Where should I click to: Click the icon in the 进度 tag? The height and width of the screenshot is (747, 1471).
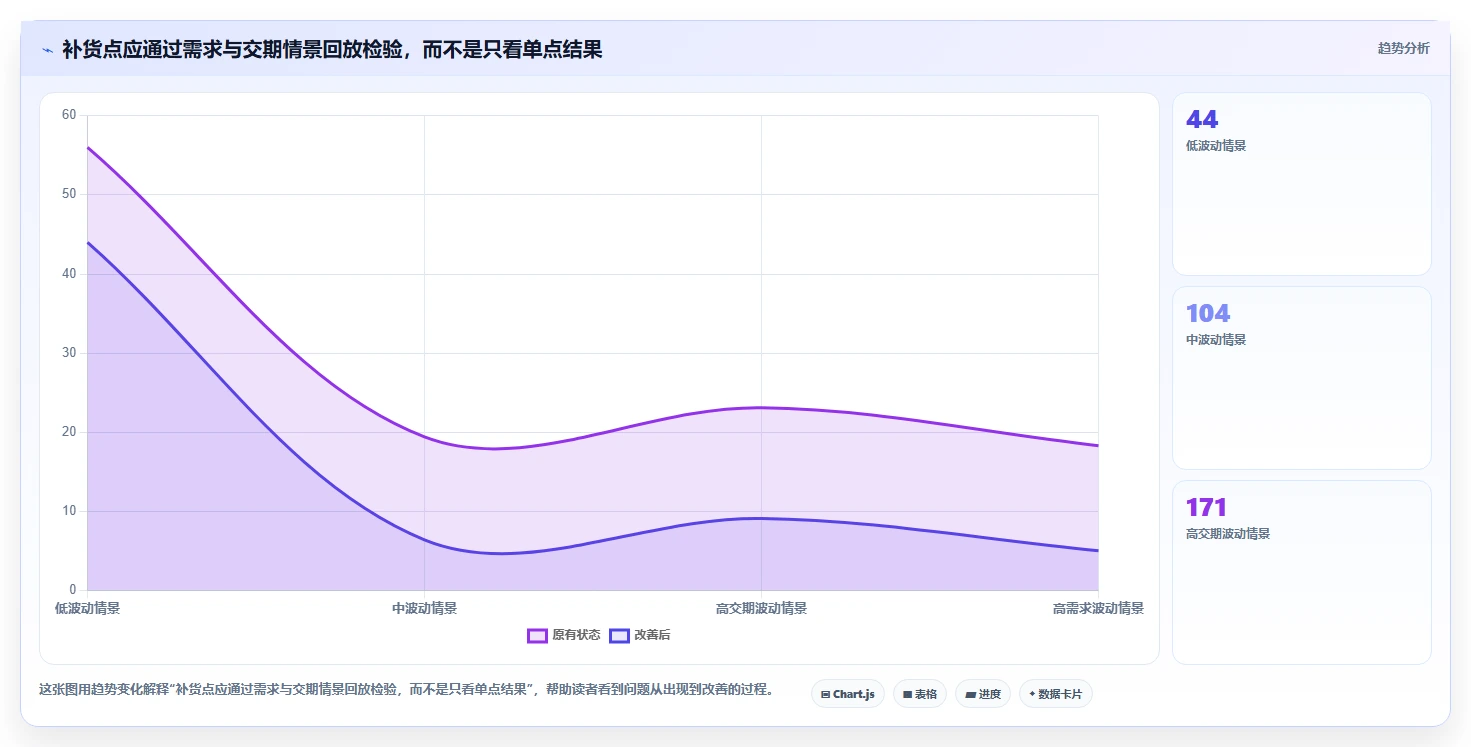point(970,694)
